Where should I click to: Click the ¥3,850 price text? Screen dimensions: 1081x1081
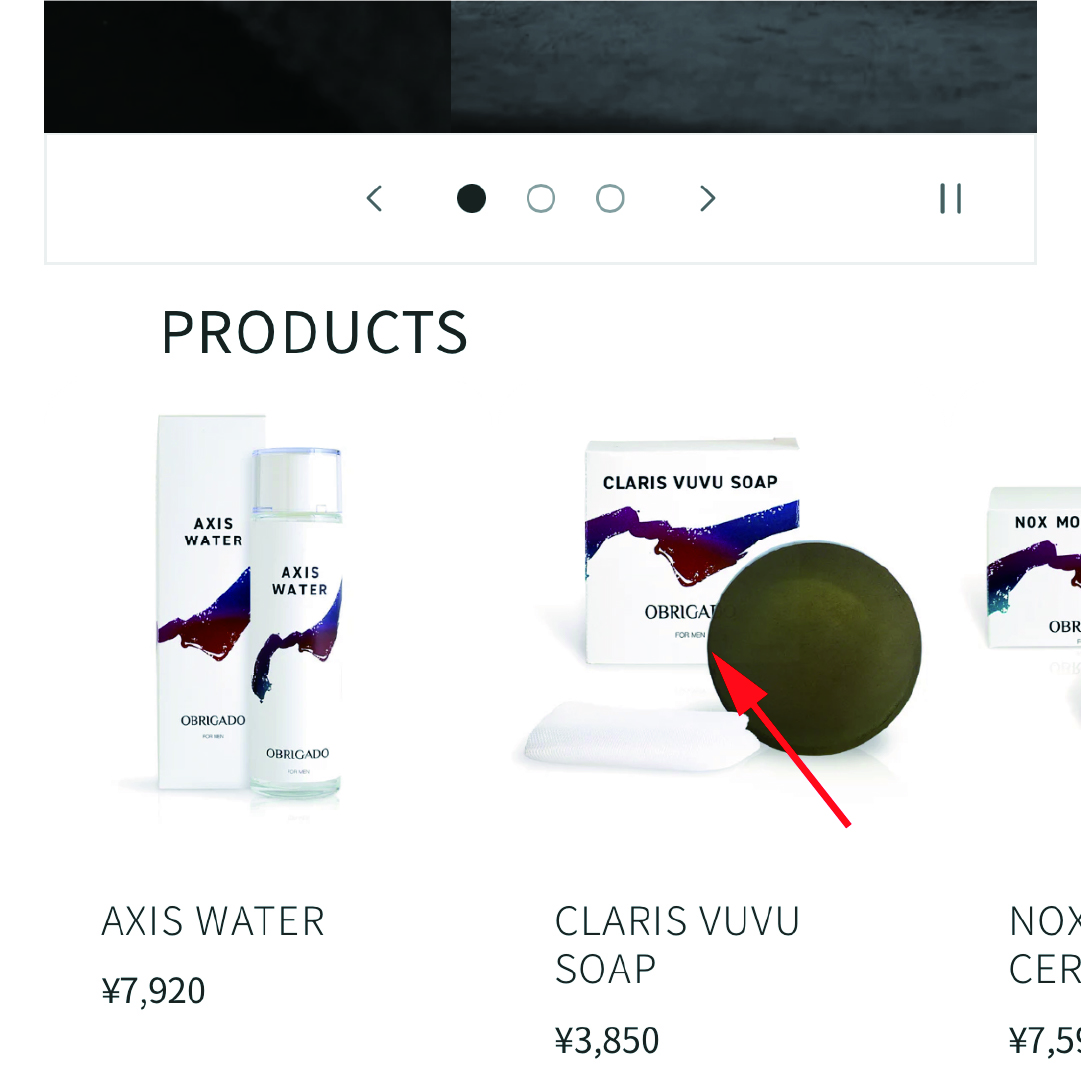607,1040
